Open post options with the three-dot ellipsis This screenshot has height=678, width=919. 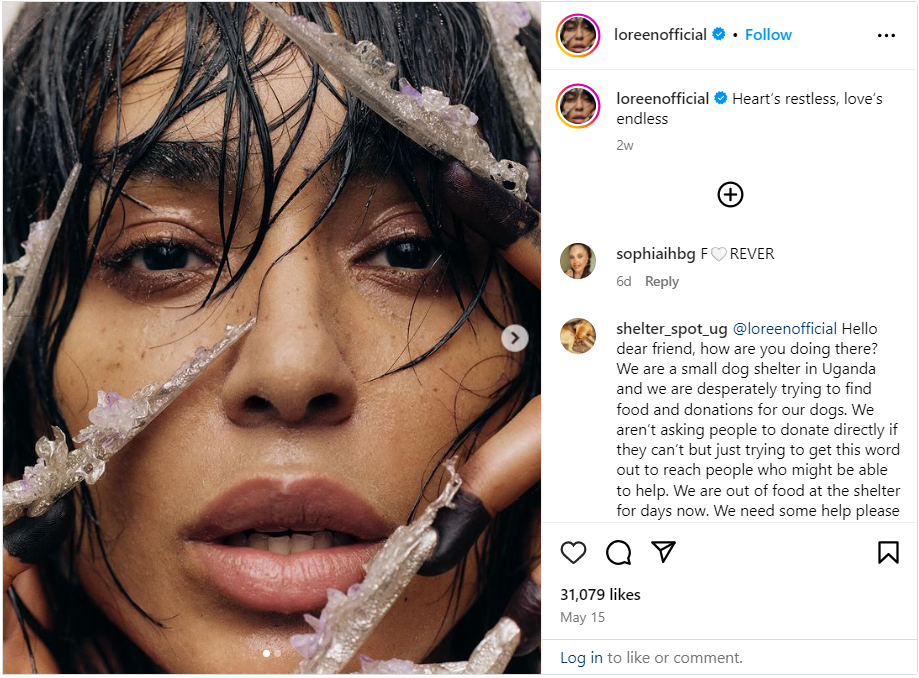(x=886, y=34)
